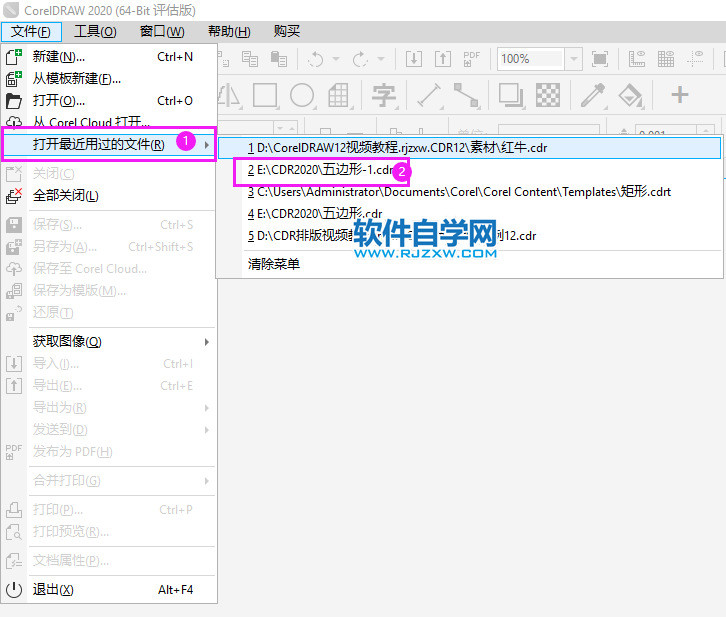Image resolution: width=726 pixels, height=617 pixels.
Task: Click the 100% zoom level field
Action: 531,59
